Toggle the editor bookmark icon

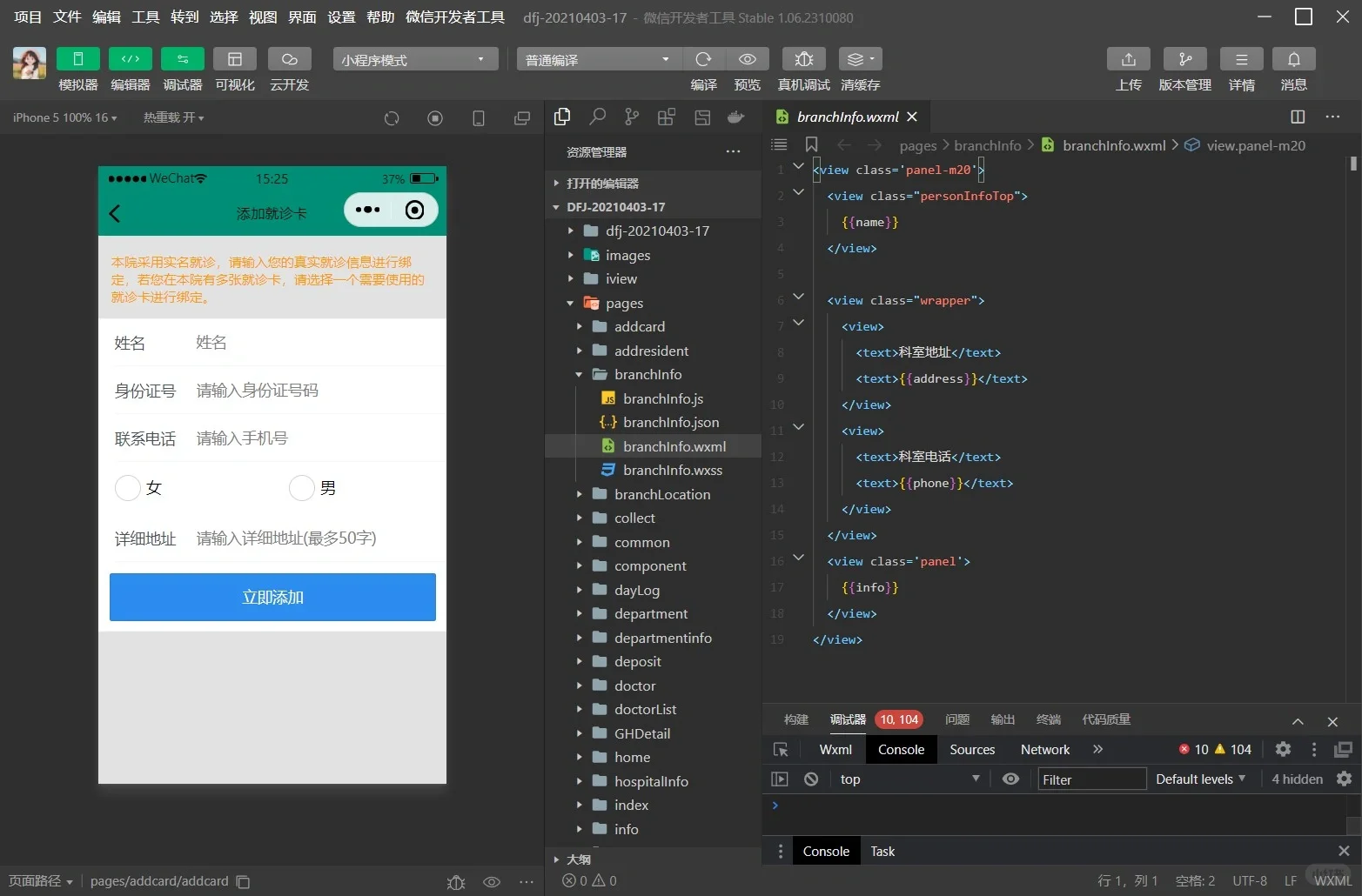coord(811,144)
